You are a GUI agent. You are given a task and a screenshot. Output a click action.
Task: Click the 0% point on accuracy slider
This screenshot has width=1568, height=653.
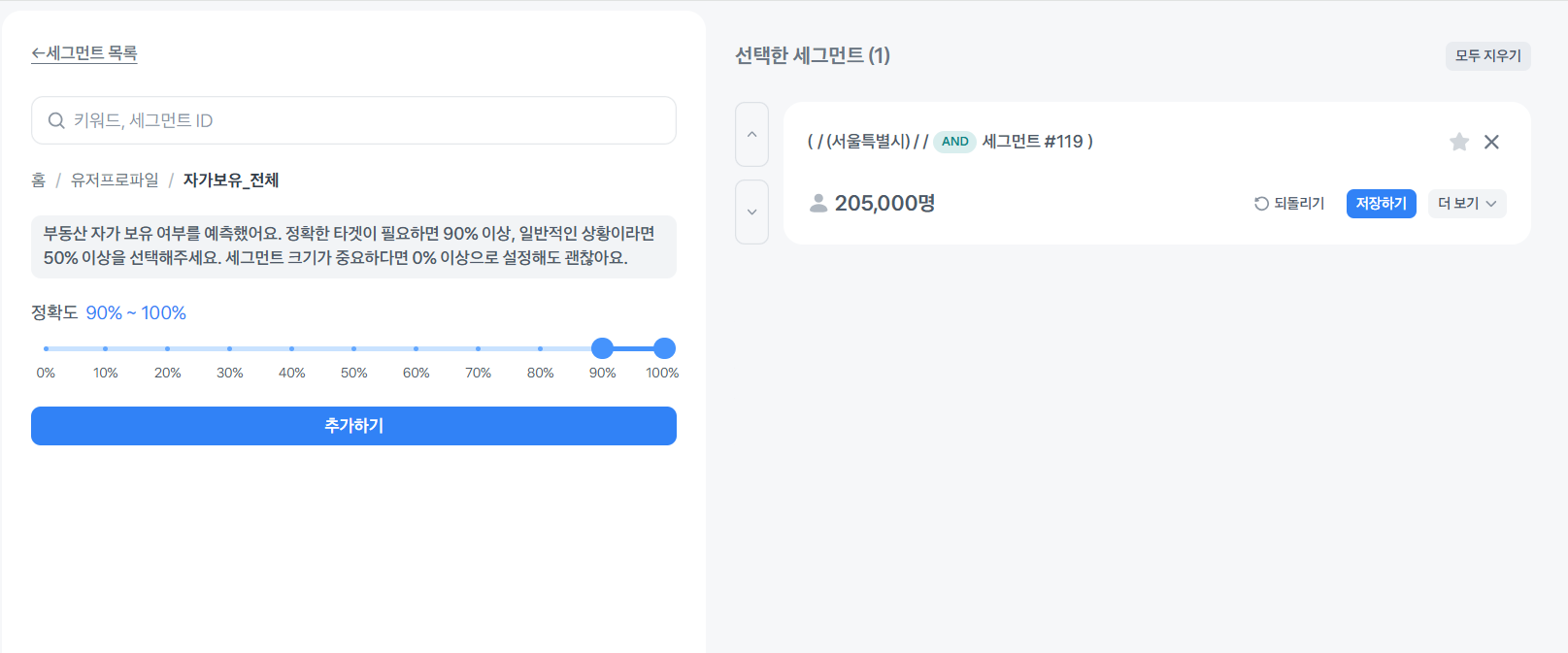click(46, 348)
